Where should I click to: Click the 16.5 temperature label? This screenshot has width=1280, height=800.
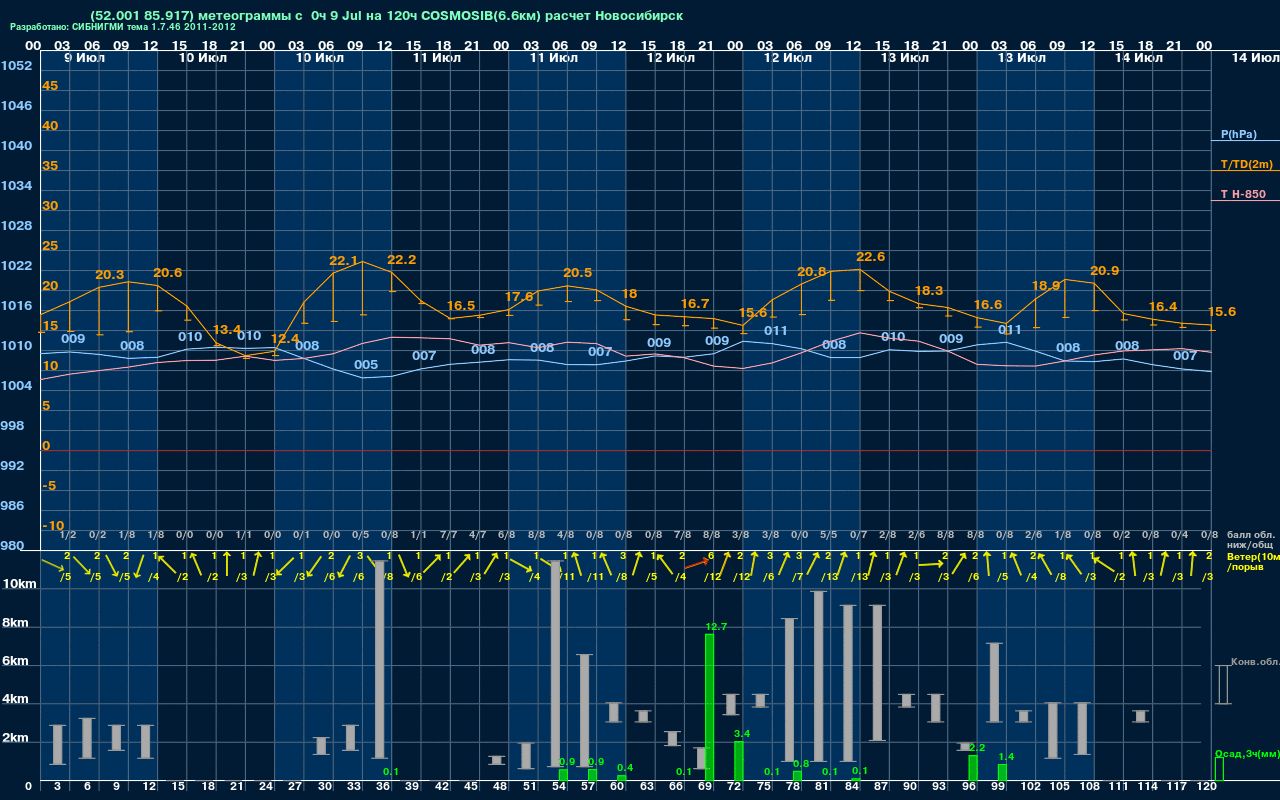coord(461,306)
